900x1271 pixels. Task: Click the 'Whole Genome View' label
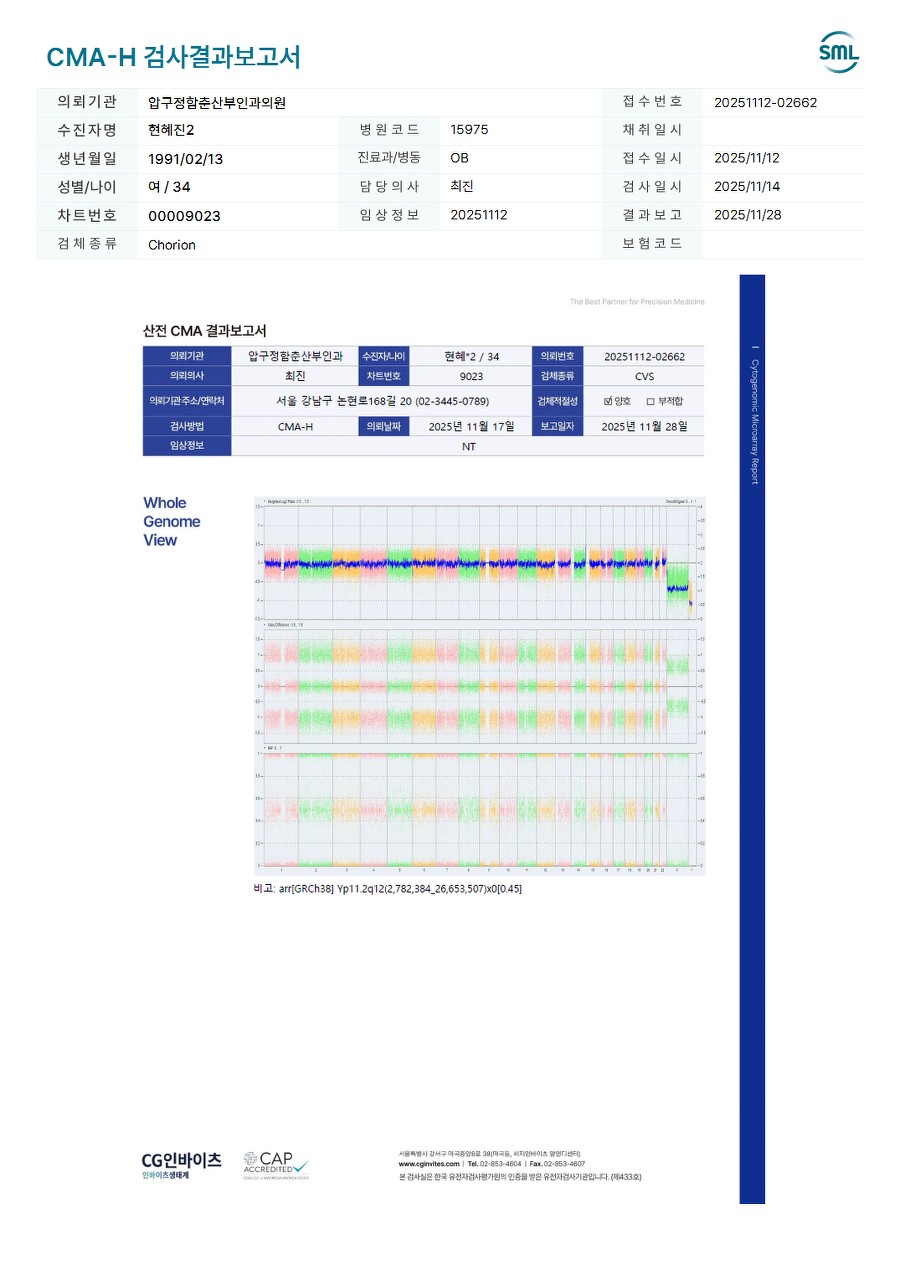point(171,522)
